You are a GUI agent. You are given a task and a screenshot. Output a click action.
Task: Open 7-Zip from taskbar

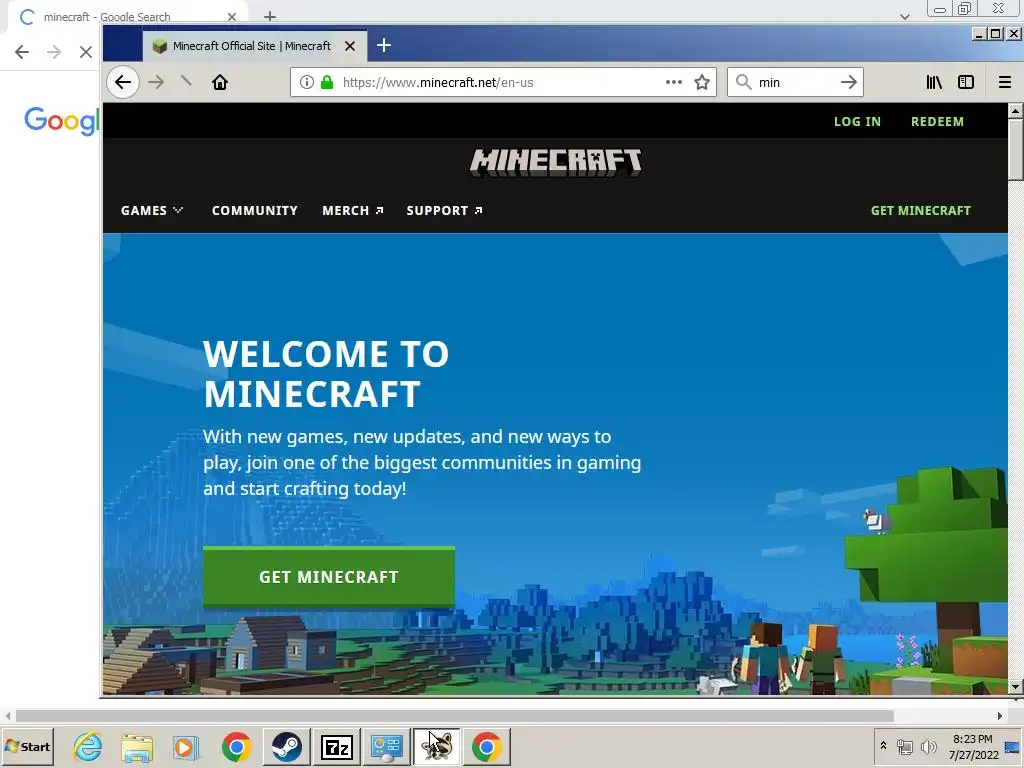(337, 746)
